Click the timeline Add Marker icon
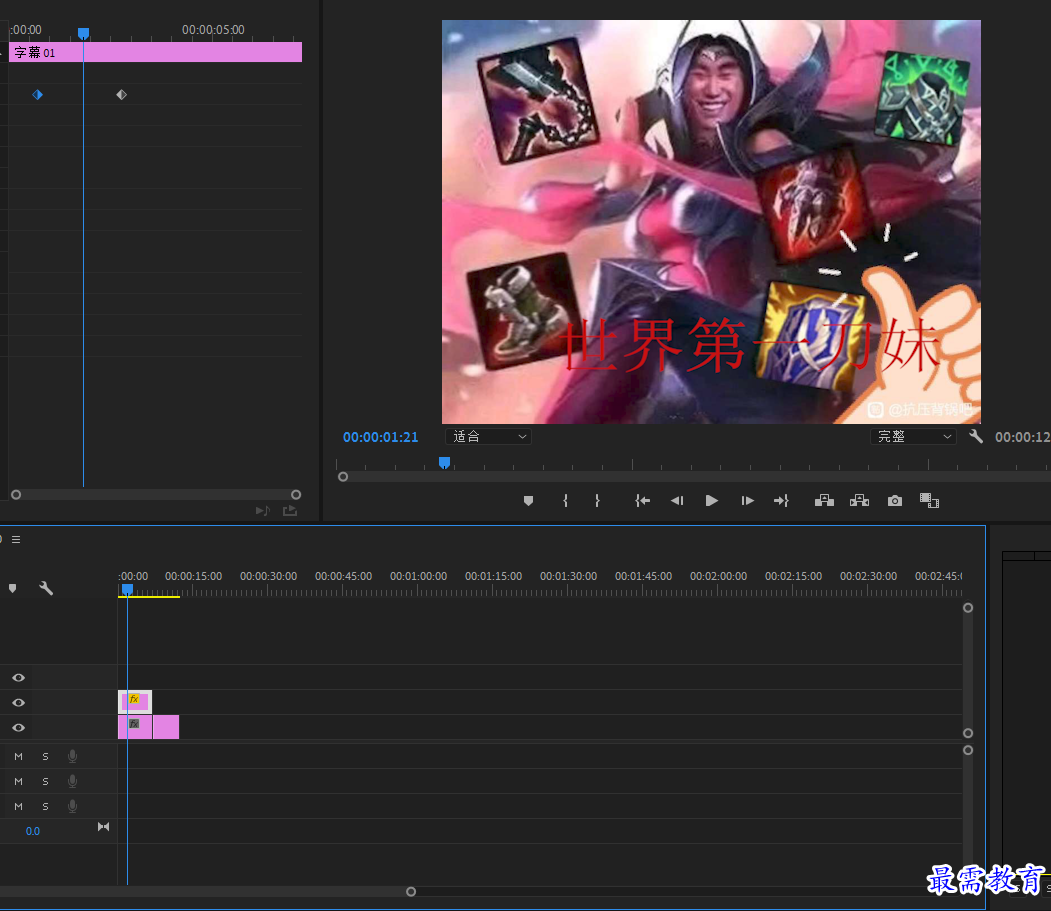The width and height of the screenshot is (1051, 911). 13,589
